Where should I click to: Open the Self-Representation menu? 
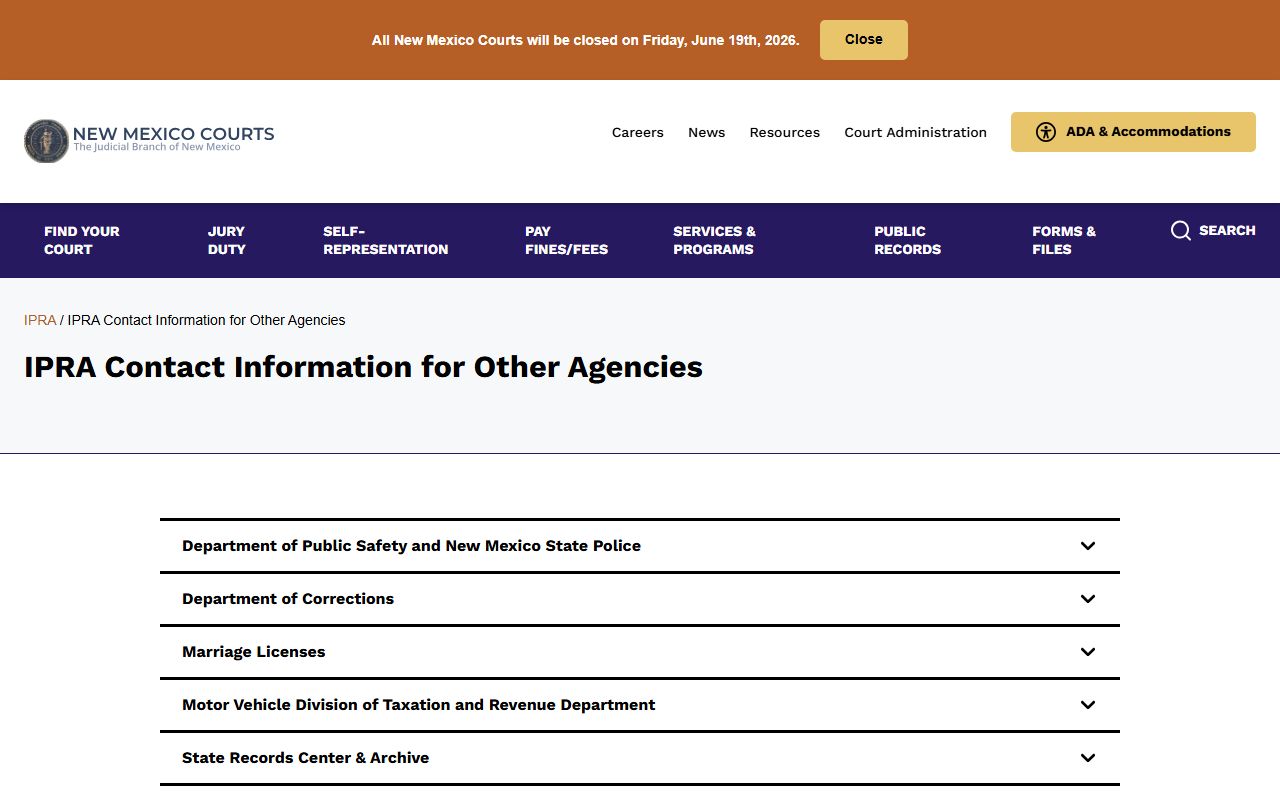[x=385, y=240]
